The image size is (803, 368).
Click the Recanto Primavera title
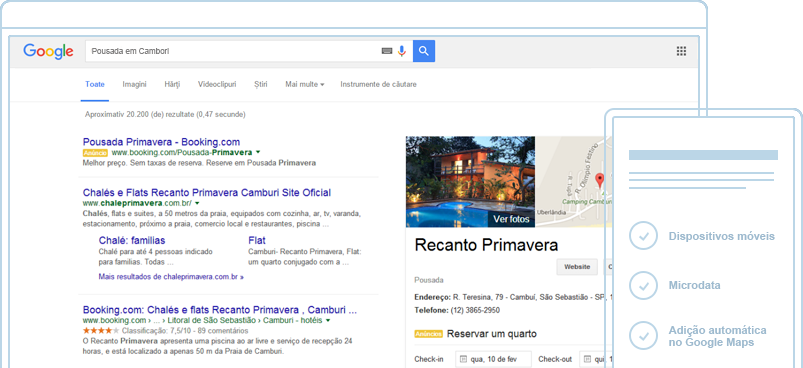(x=486, y=245)
